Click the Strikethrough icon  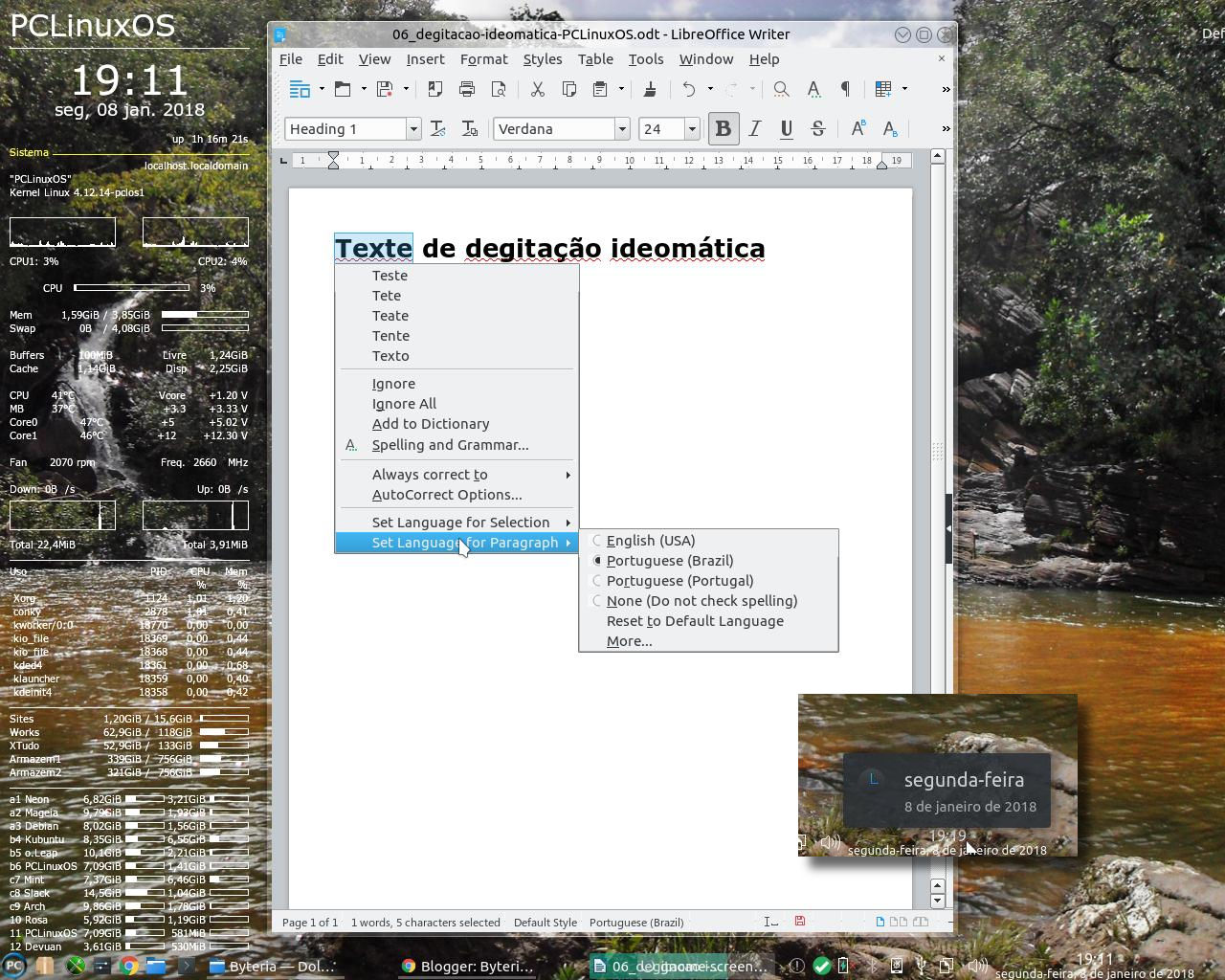817,128
